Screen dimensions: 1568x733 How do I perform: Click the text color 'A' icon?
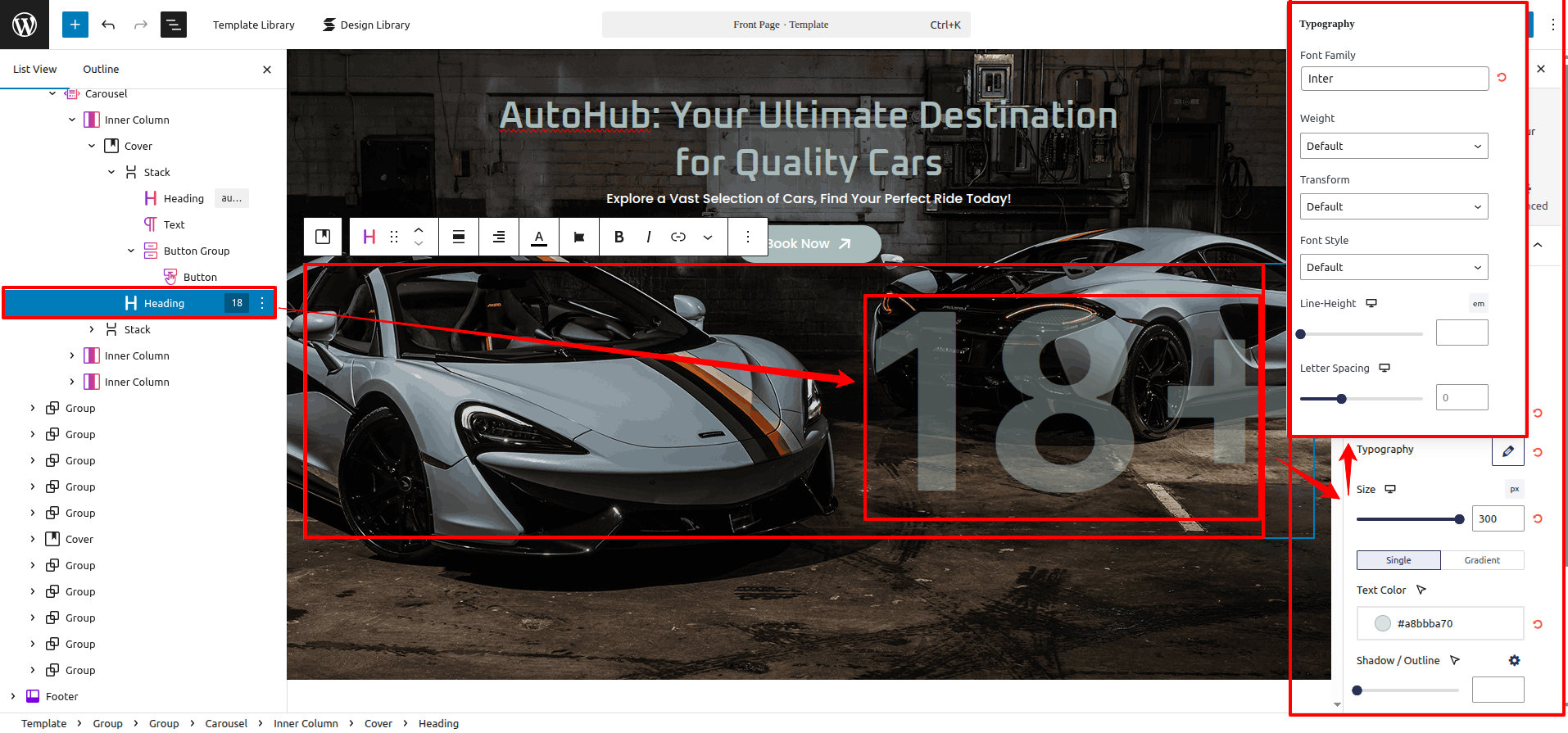(539, 237)
